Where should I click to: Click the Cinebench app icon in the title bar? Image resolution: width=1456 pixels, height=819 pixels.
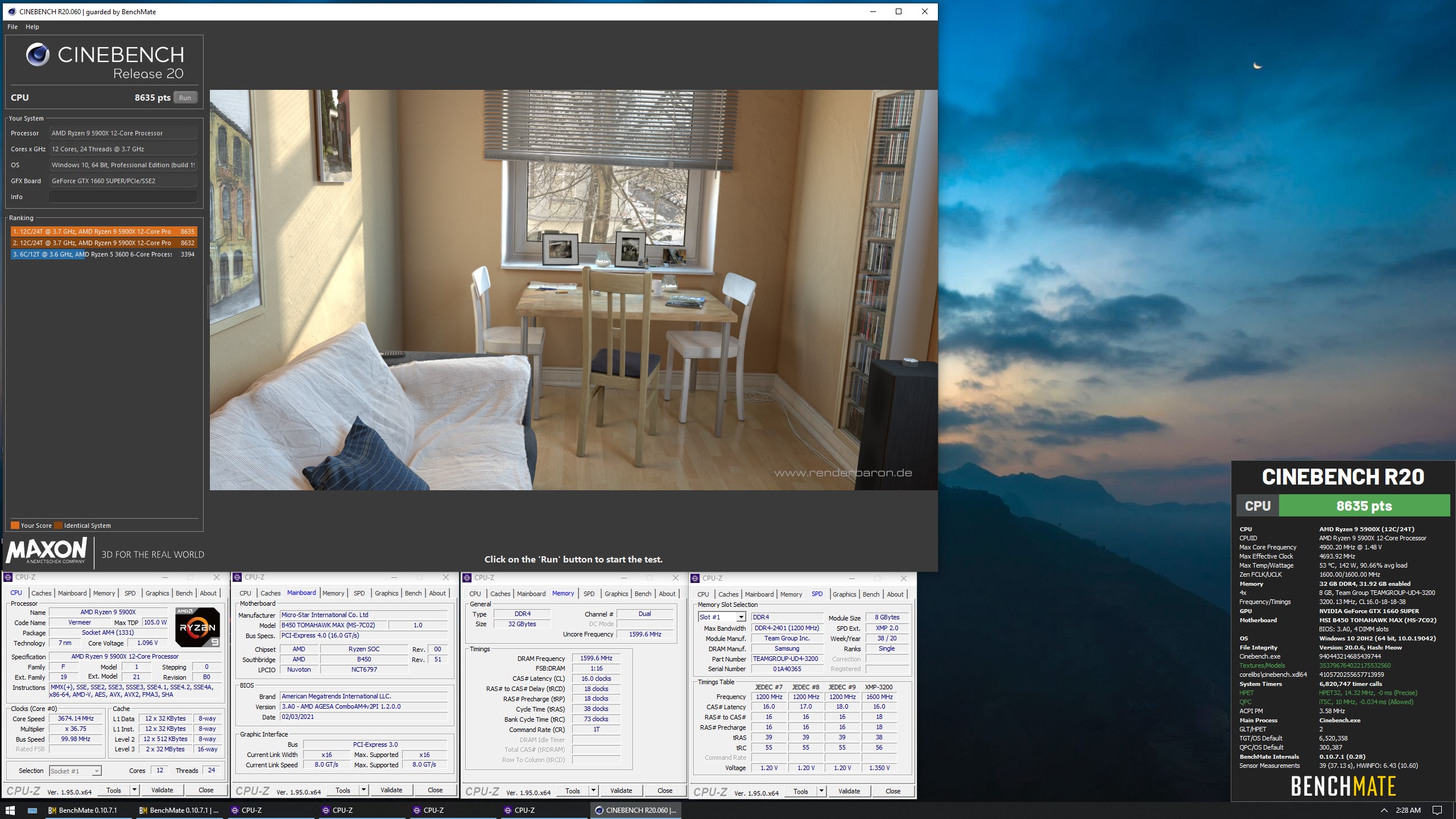12,11
